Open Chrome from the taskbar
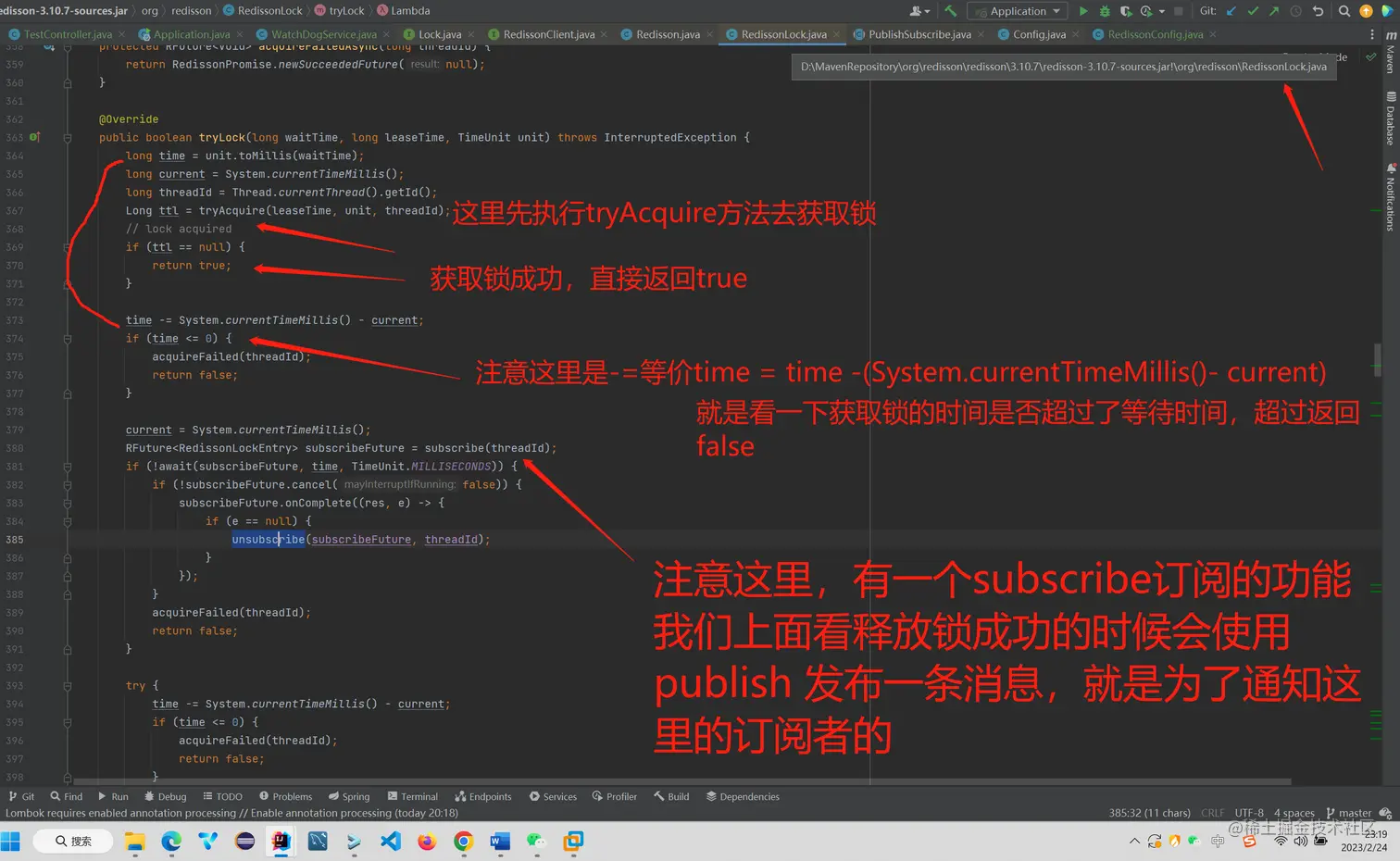This screenshot has height=861, width=1400. click(463, 842)
